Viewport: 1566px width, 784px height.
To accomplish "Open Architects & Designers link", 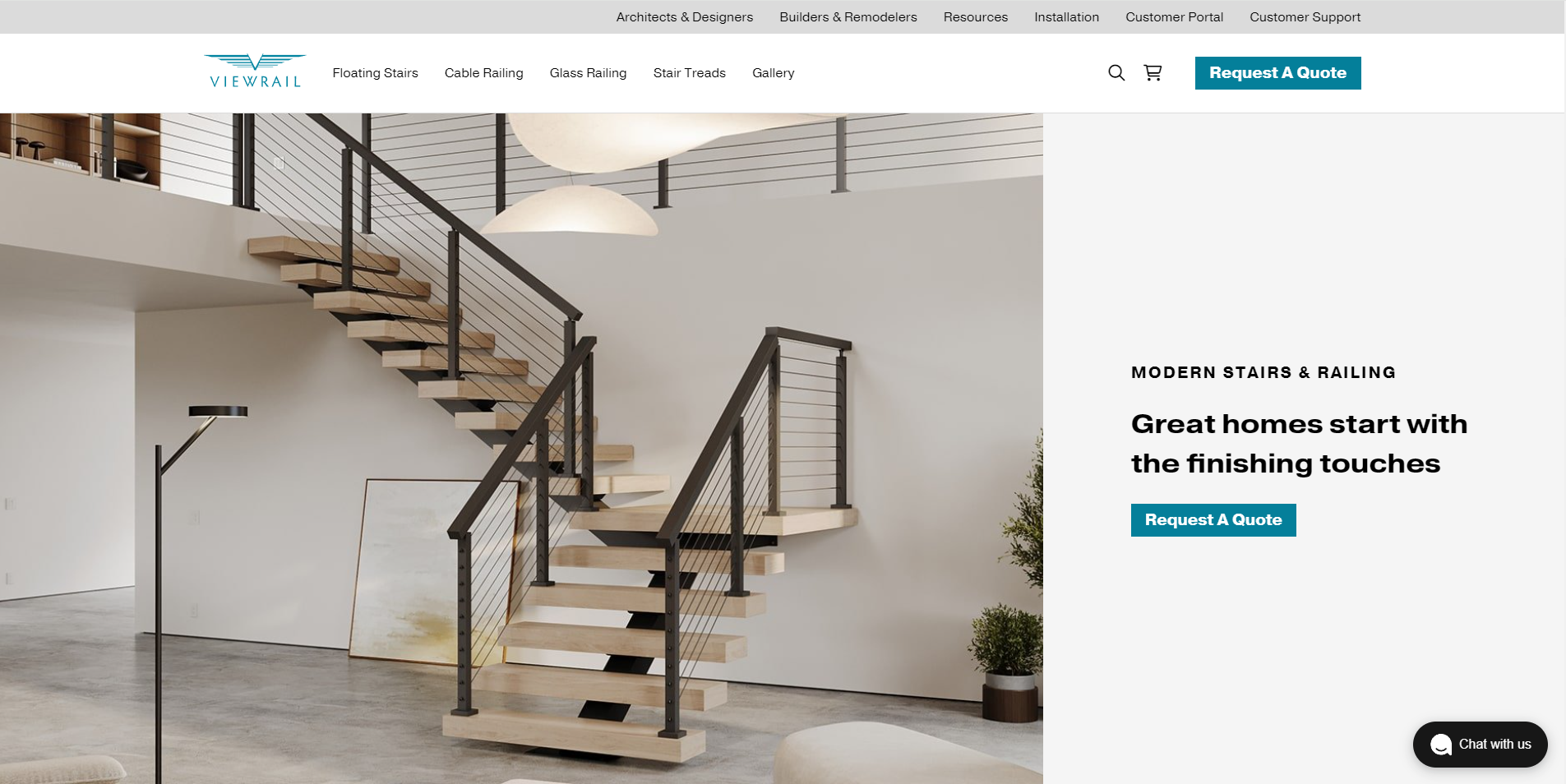I will (684, 17).
